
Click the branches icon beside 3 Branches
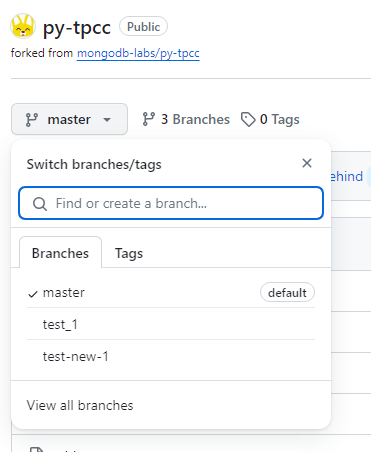[148, 119]
